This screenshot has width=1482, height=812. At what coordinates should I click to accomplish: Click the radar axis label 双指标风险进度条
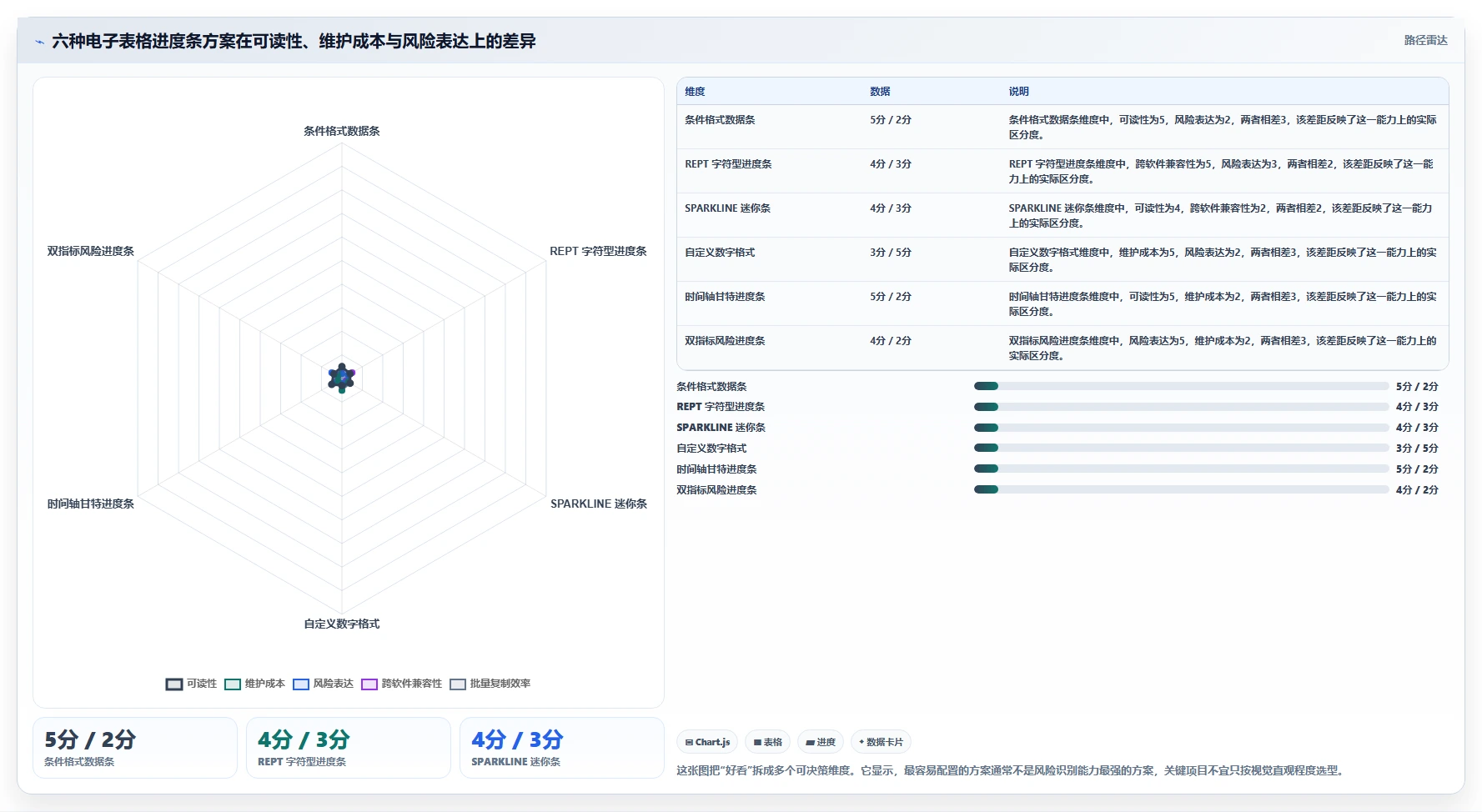(x=91, y=251)
